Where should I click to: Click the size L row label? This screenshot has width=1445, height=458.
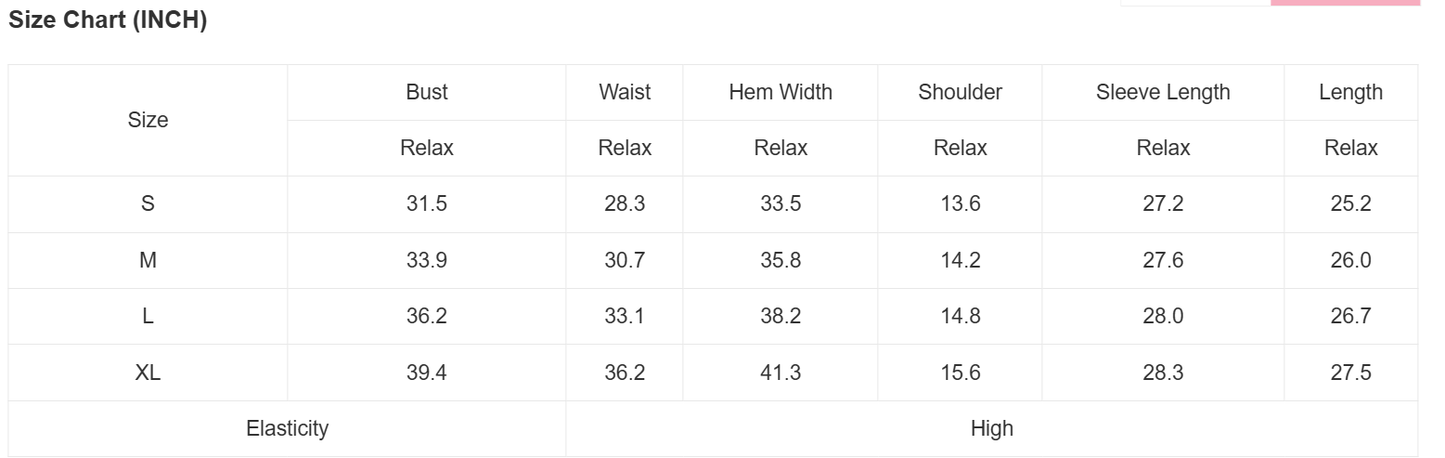(x=148, y=316)
